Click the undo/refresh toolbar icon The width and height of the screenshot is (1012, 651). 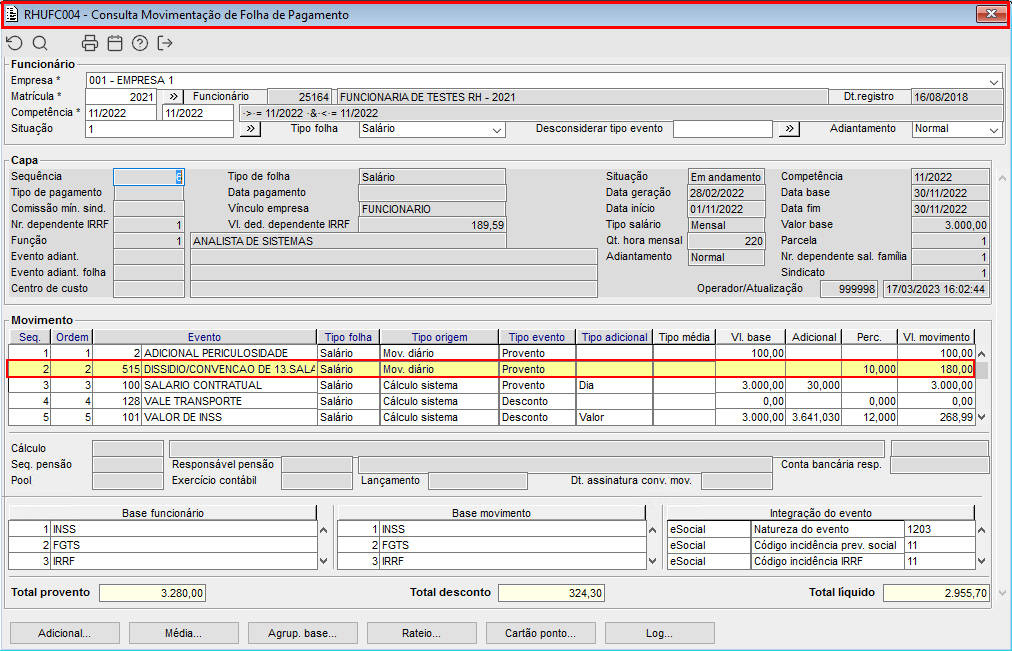(14, 43)
